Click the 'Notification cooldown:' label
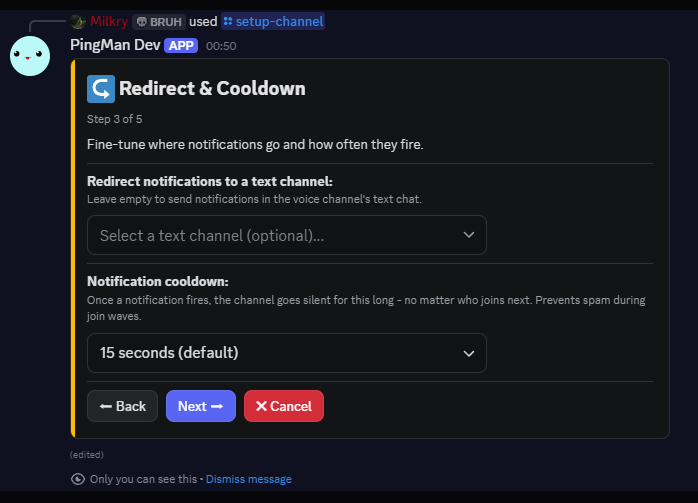The height and width of the screenshot is (503, 698). point(158,281)
